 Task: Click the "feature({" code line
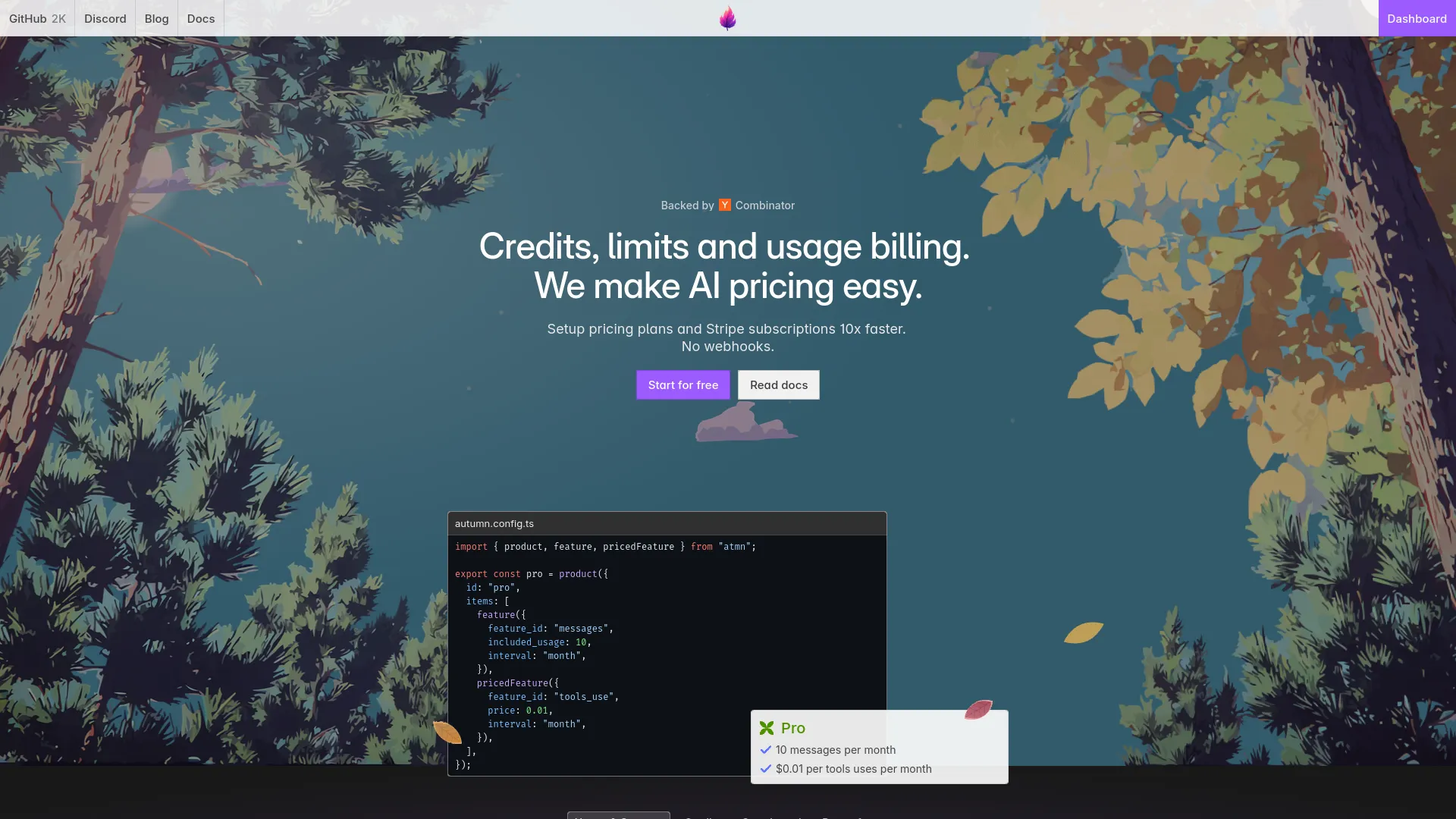501,614
